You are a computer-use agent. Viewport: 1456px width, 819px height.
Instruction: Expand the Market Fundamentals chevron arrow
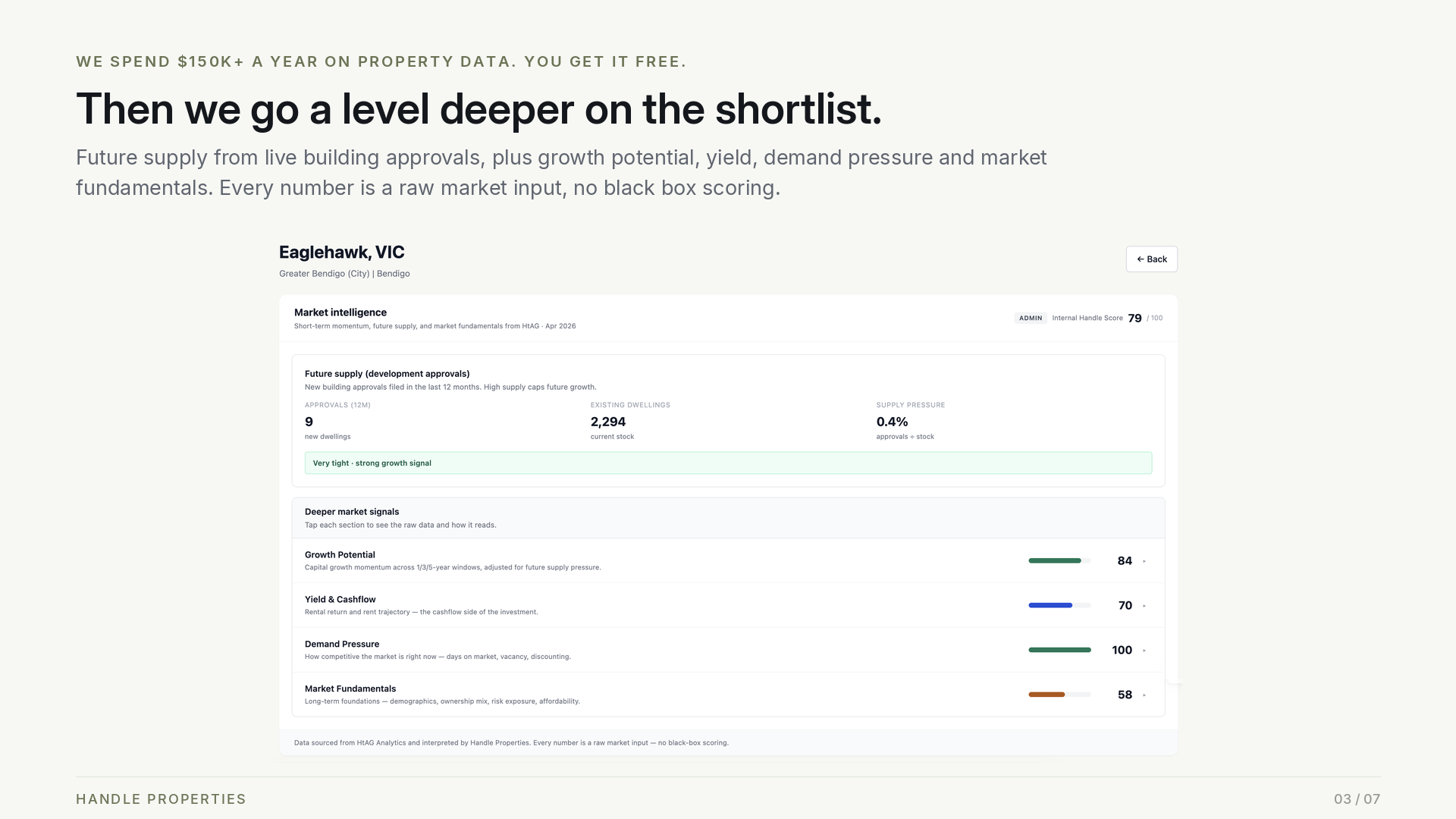(1144, 695)
